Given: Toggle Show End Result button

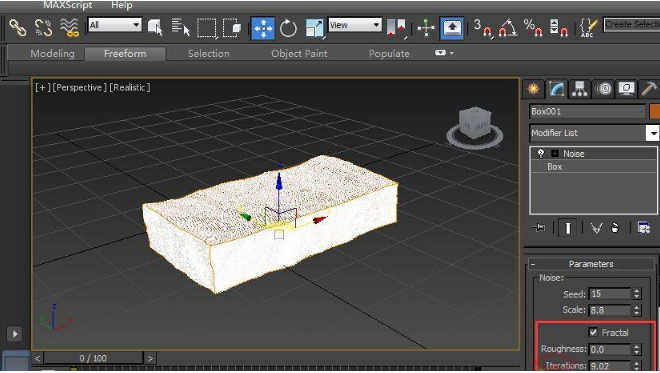Looking at the screenshot, I should point(567,228).
